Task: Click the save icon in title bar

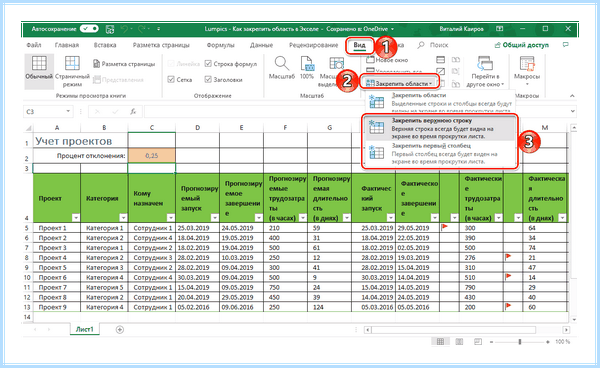Action: [110, 29]
